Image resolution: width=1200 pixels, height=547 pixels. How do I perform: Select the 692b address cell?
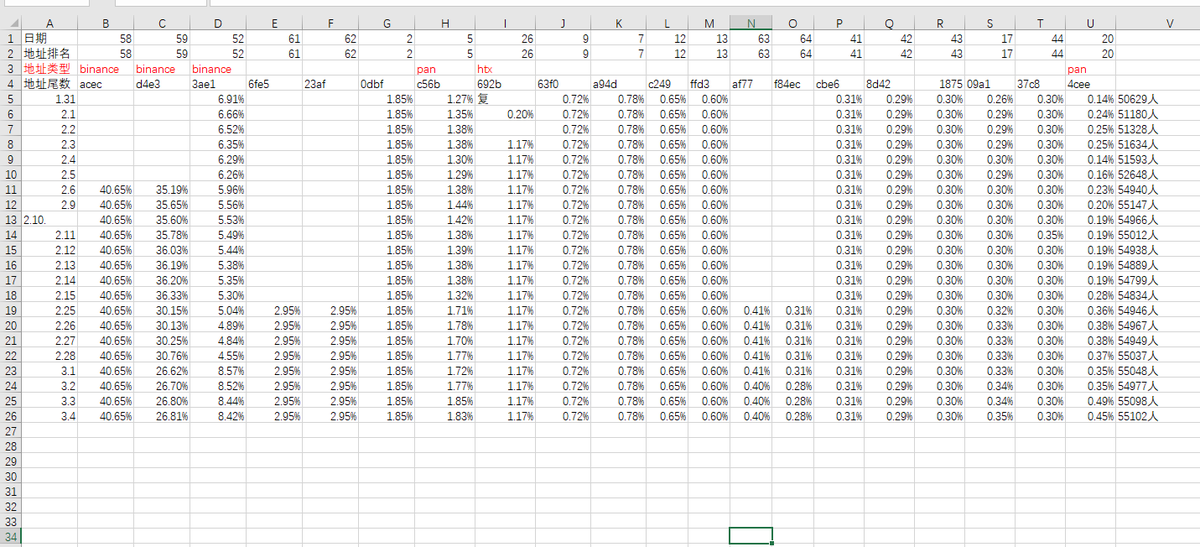coord(504,84)
